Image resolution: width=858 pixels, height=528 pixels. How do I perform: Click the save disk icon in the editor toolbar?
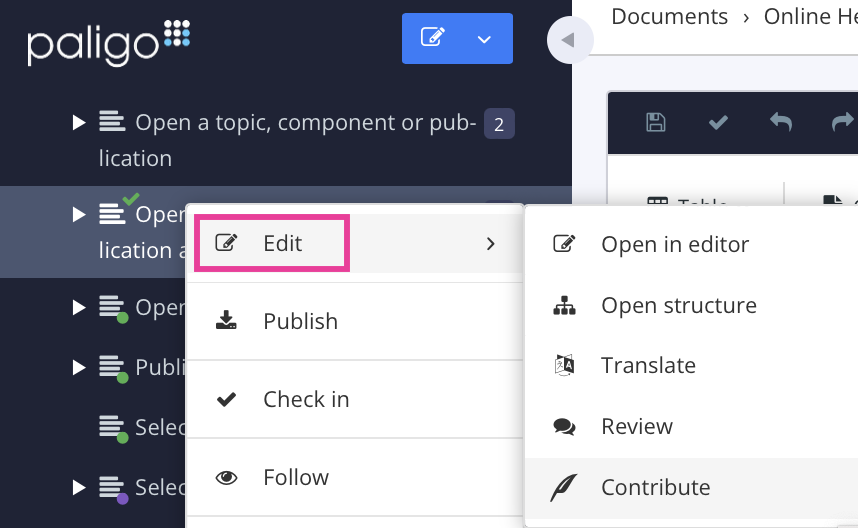click(x=656, y=123)
